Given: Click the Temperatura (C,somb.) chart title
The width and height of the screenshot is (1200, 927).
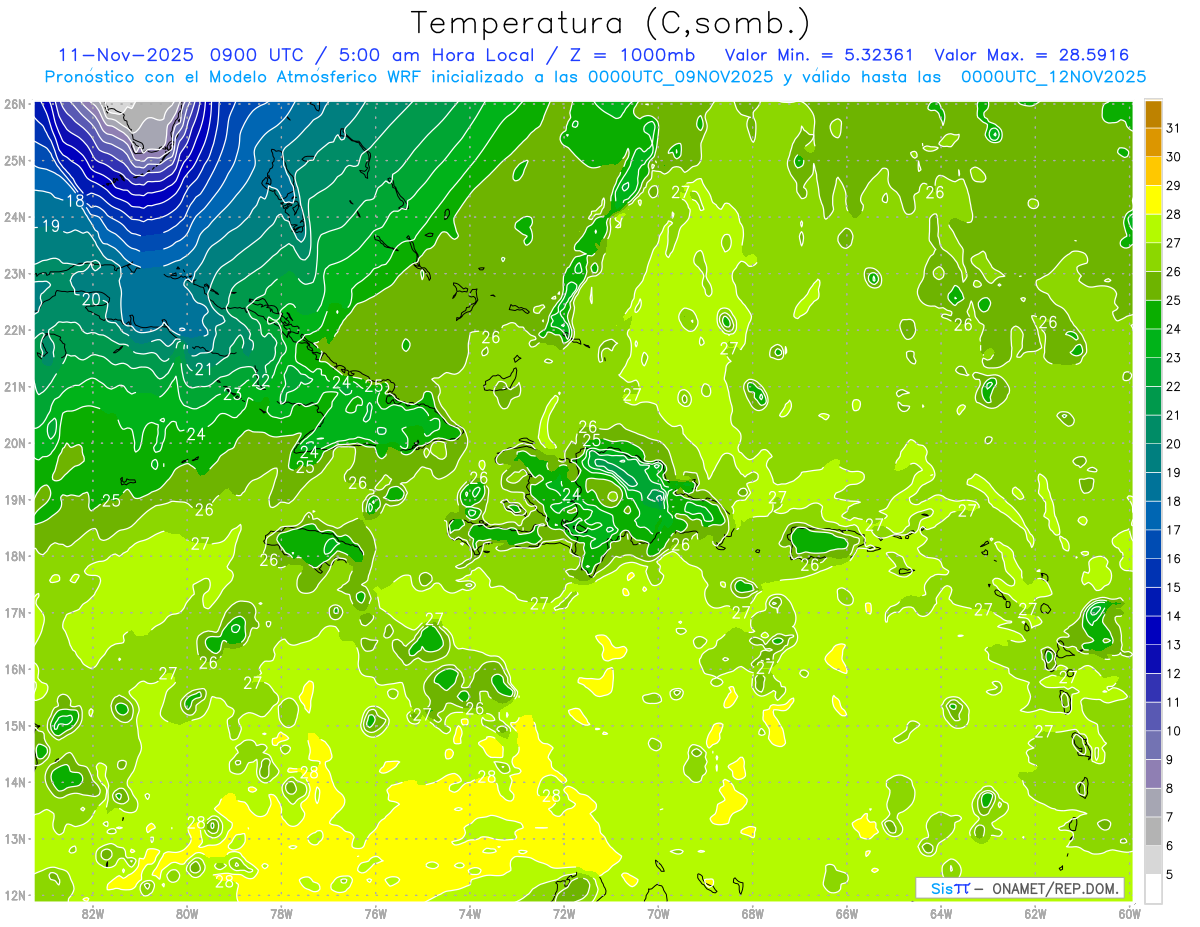Looking at the screenshot, I should 611,23.
